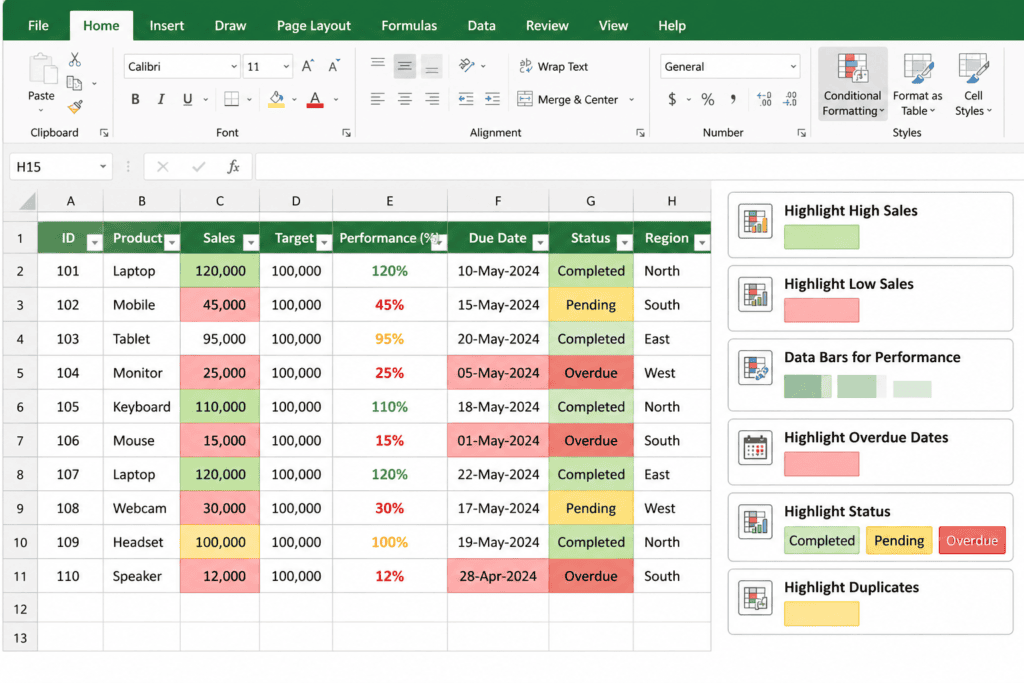
Task: Select Top Align icon
Action: [377, 63]
